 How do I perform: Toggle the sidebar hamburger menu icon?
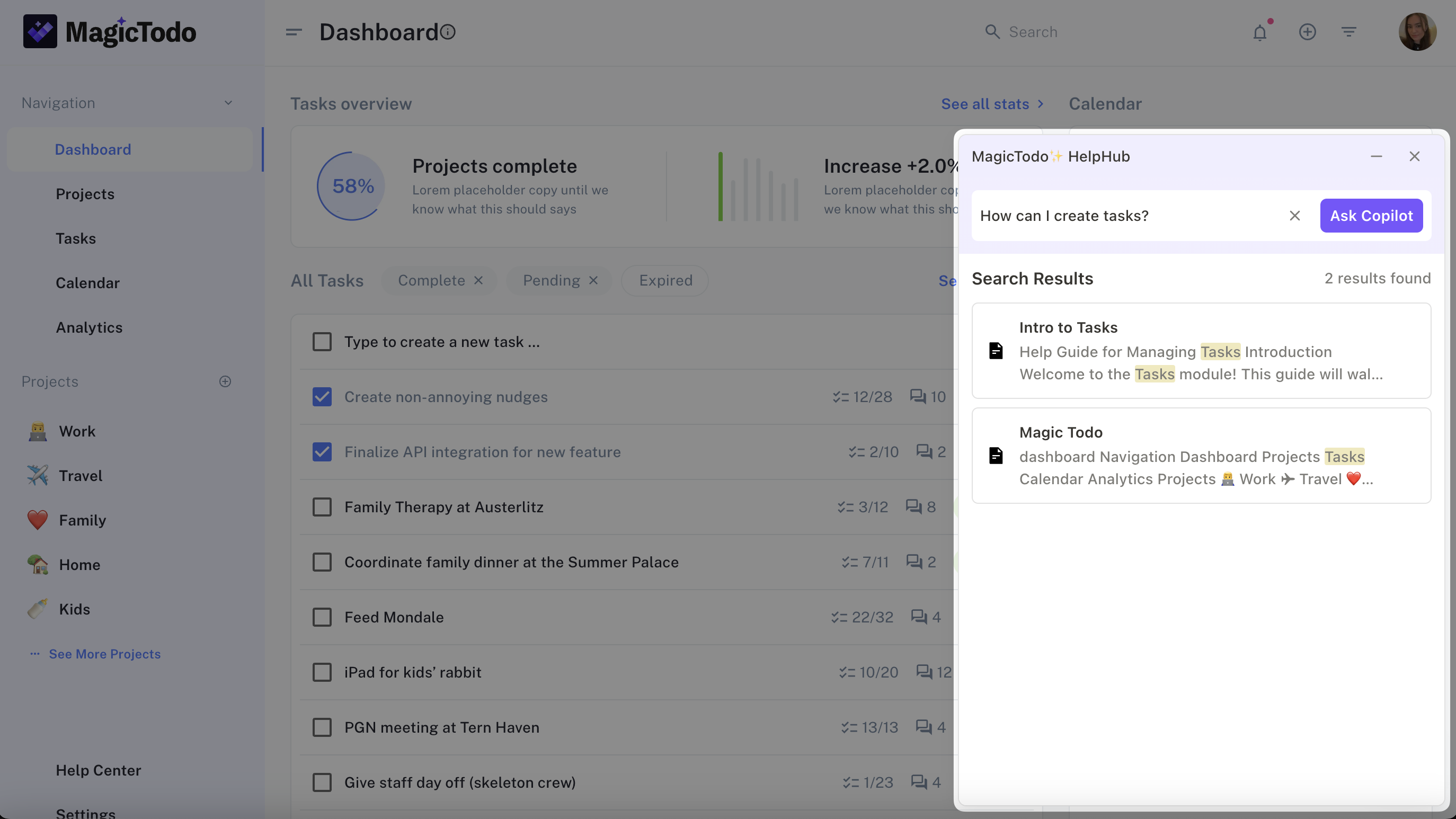tap(294, 32)
